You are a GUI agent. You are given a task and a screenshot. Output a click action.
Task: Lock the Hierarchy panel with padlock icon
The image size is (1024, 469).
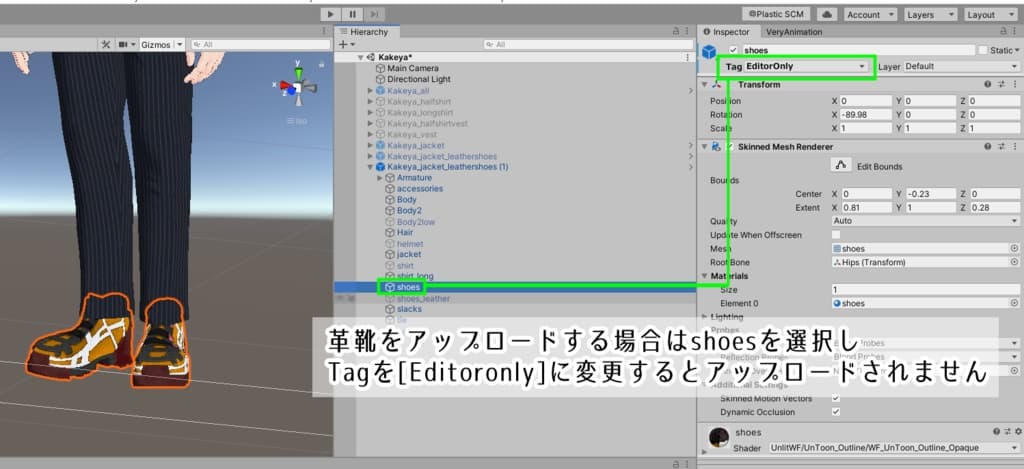pos(676,31)
